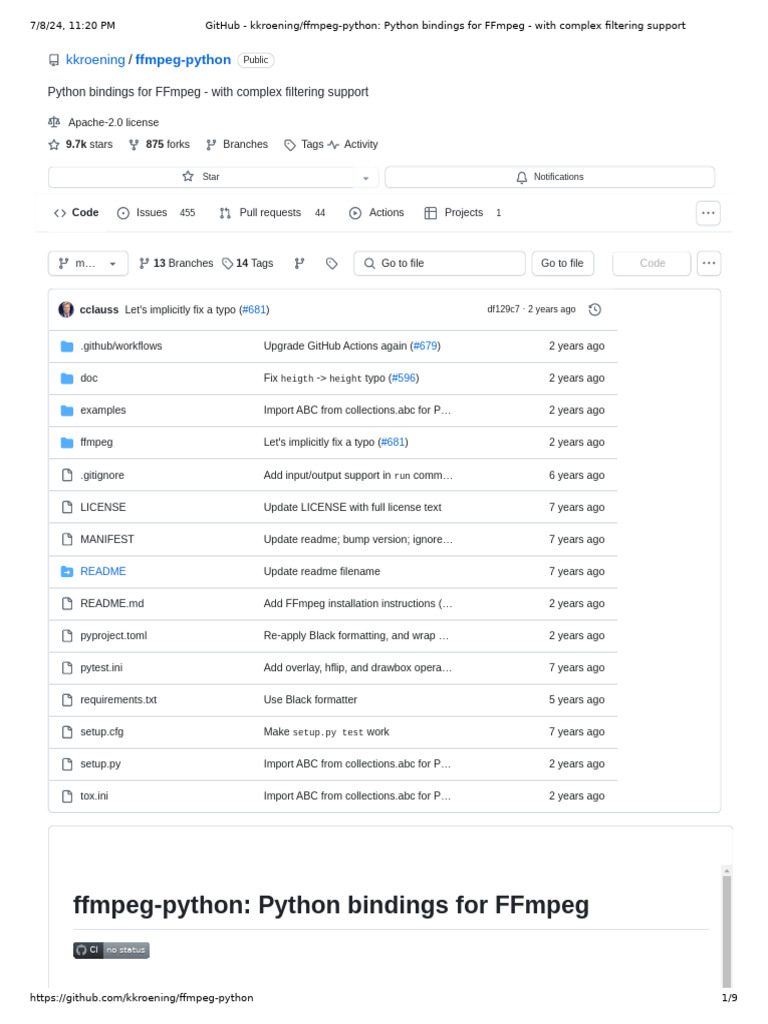Click the file icon for tox.ini
Image resolution: width=768 pixels, height=1024 pixels.
pos(67,795)
